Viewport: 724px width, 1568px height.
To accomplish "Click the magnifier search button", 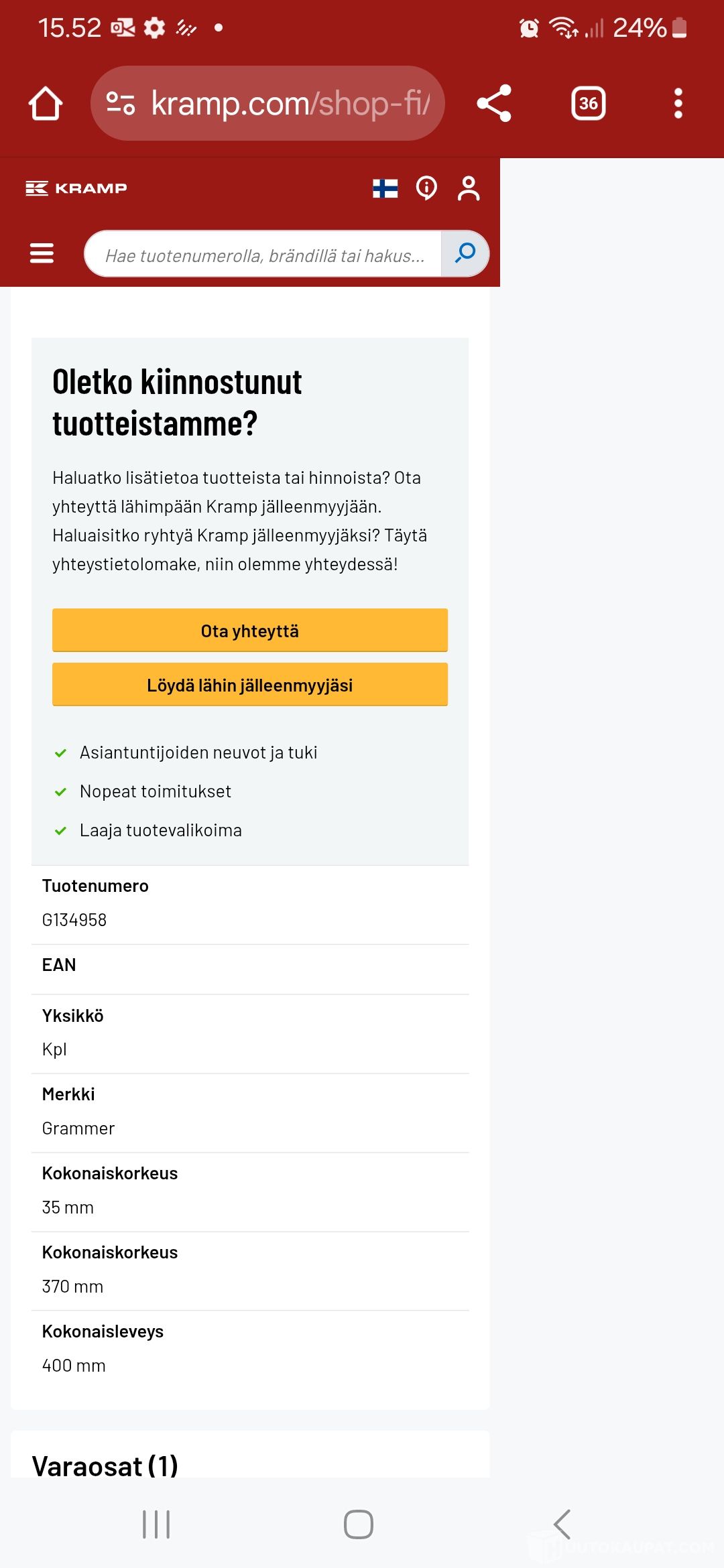I will tap(465, 254).
